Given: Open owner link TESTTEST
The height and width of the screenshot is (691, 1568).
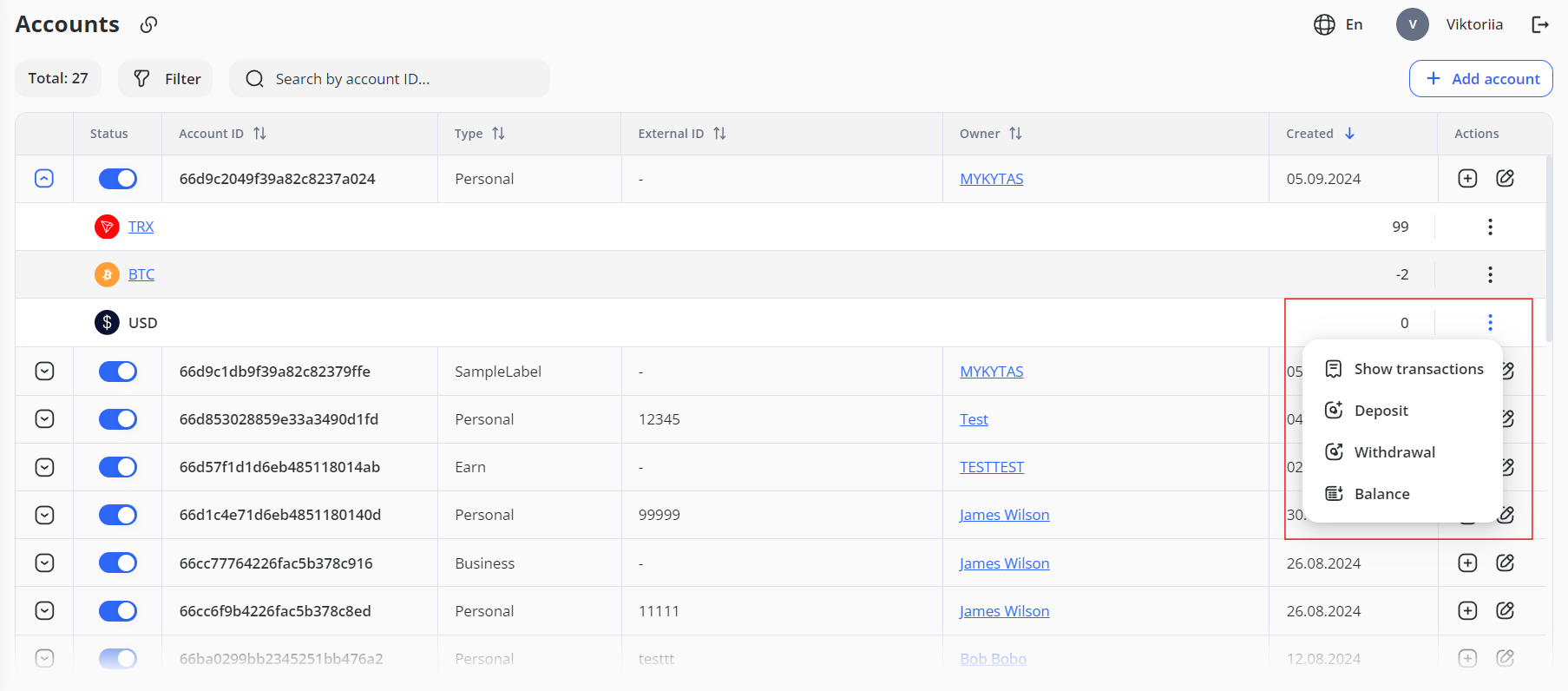Looking at the screenshot, I should pos(992,467).
